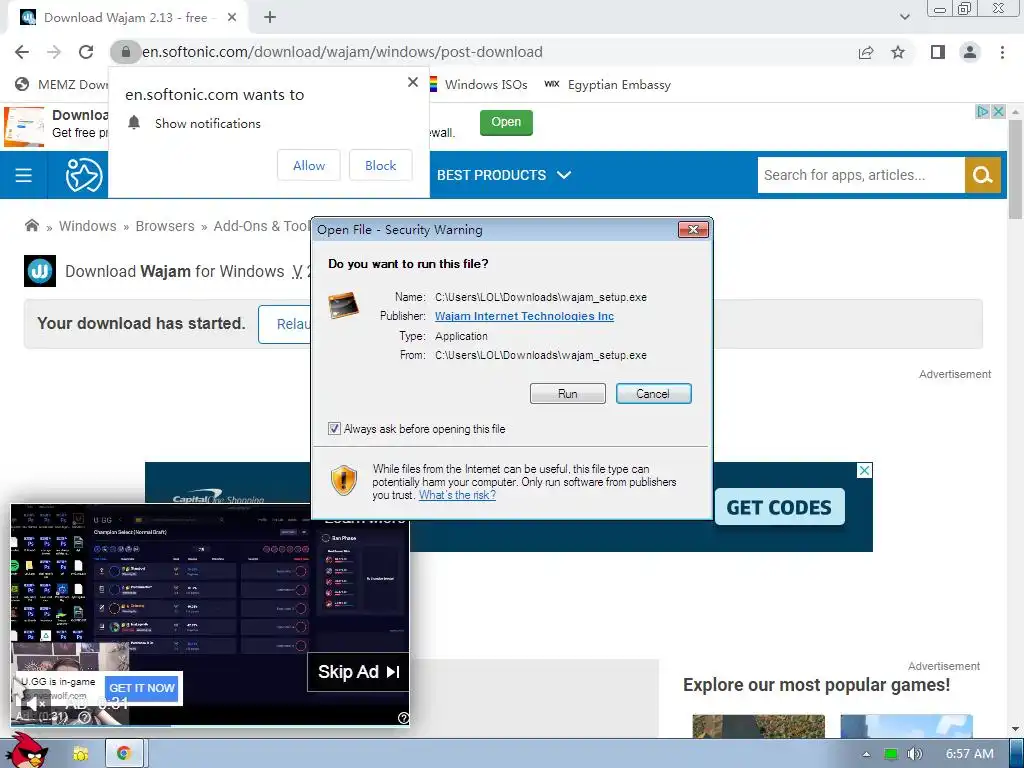Skip the video ad

(358, 672)
